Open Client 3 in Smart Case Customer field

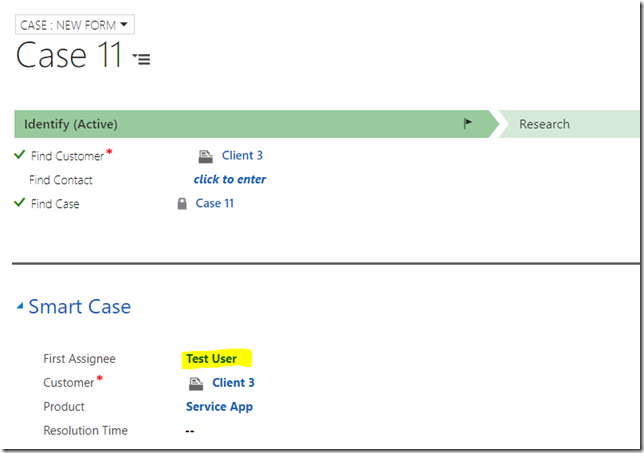coord(233,383)
